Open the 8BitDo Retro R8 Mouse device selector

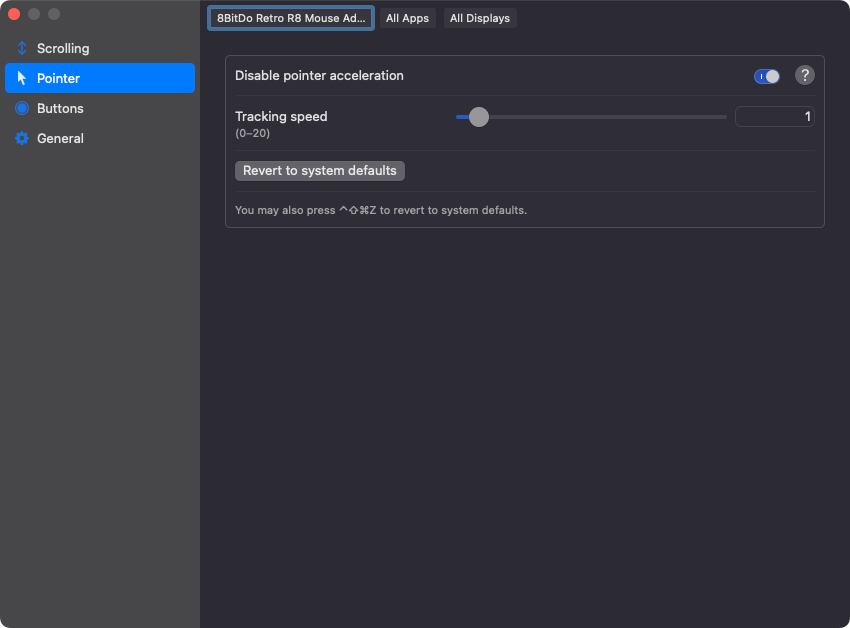tap(291, 18)
